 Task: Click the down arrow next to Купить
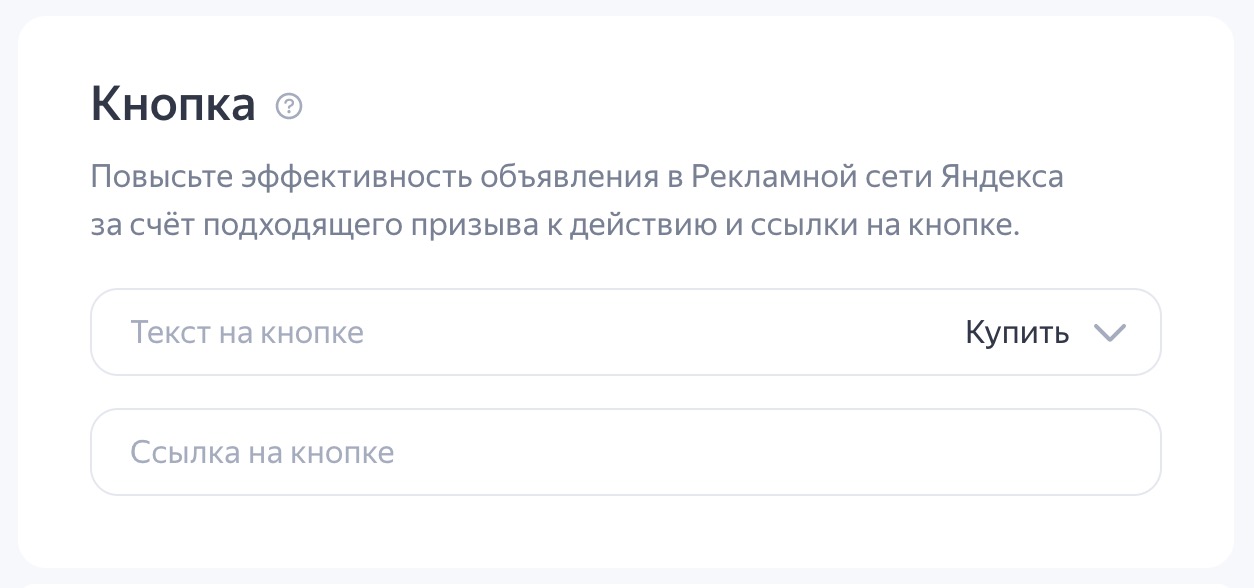(1110, 333)
